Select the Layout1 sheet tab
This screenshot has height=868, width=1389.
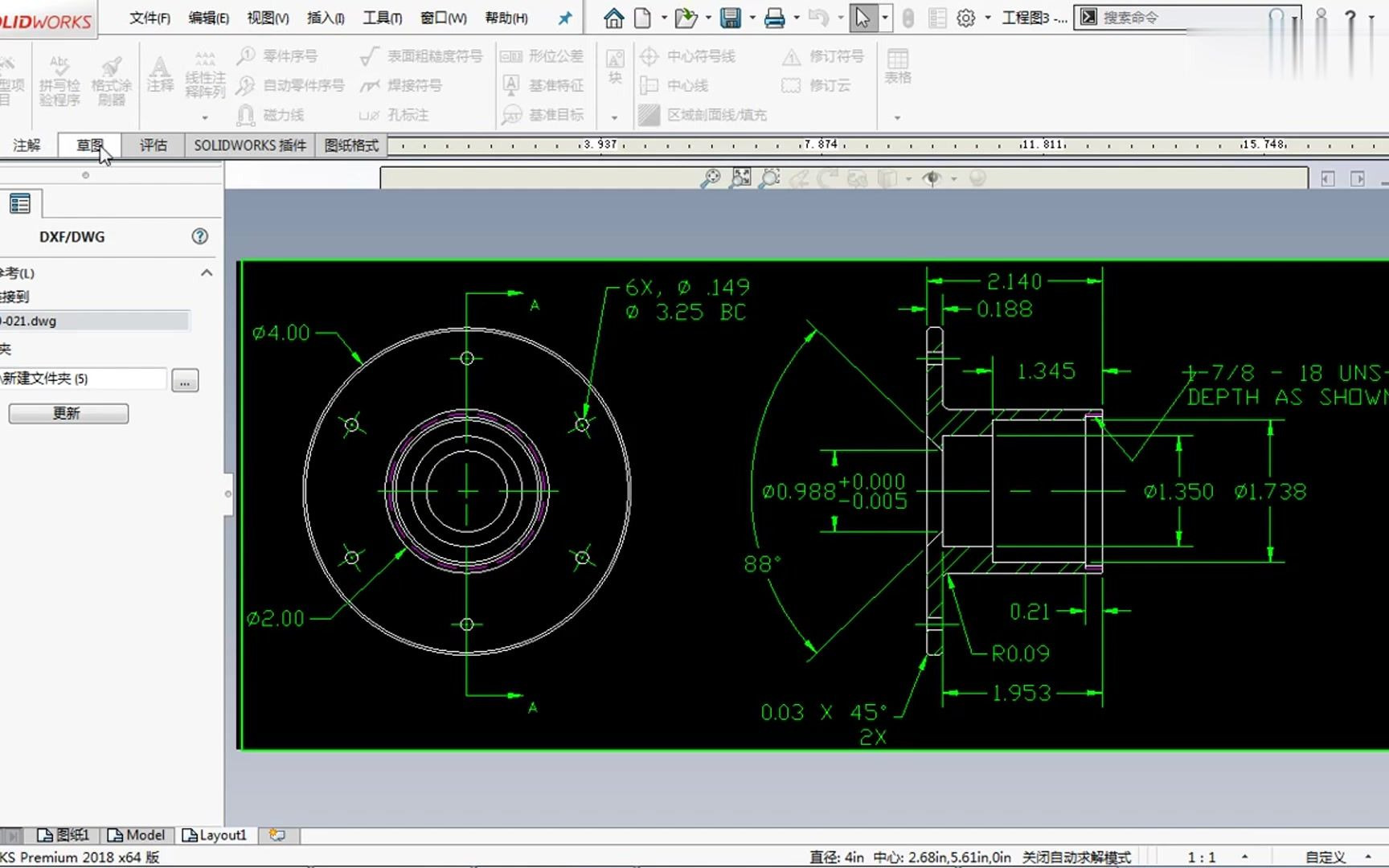click(215, 835)
